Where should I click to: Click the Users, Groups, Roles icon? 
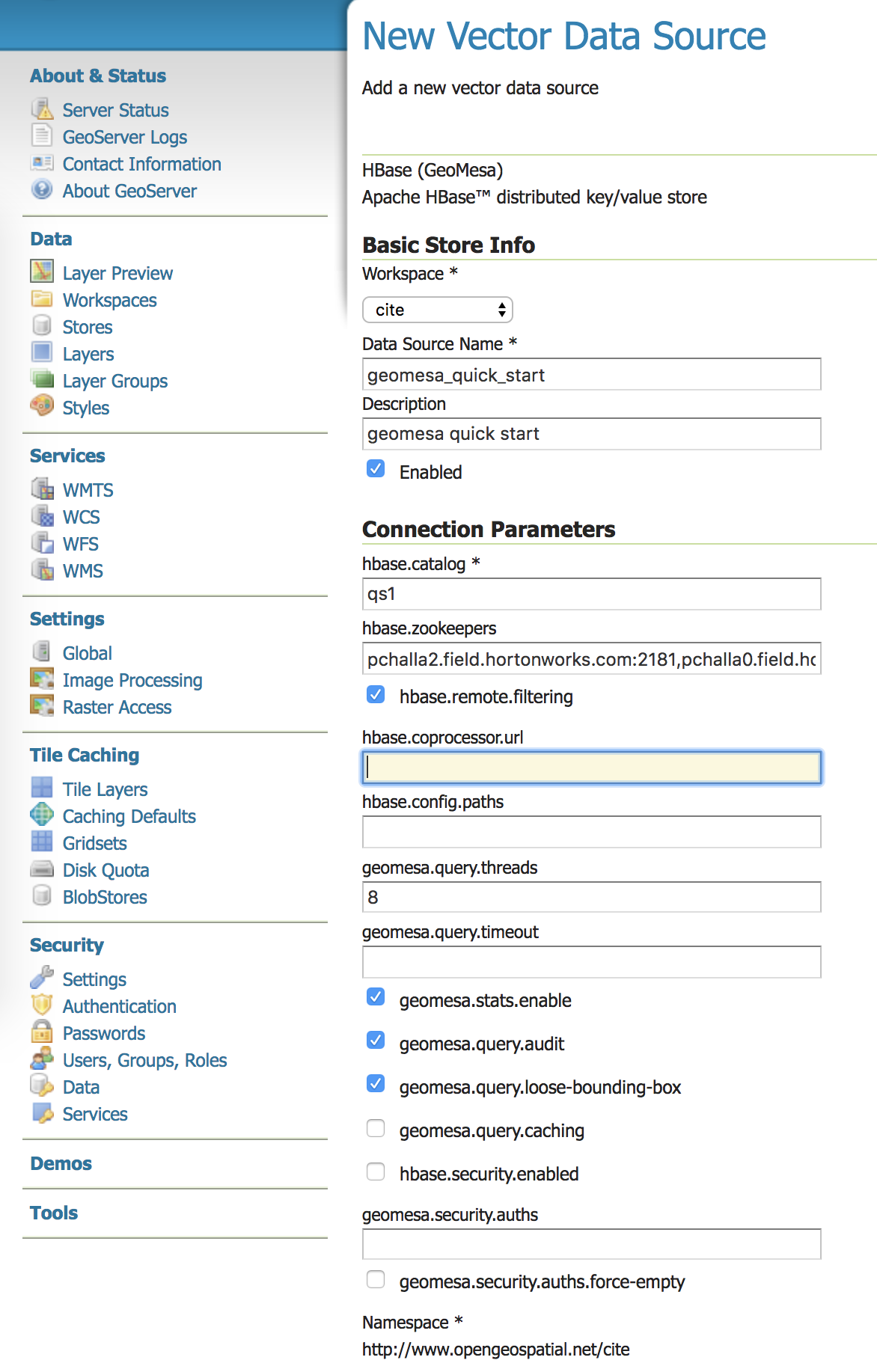tap(42, 1059)
